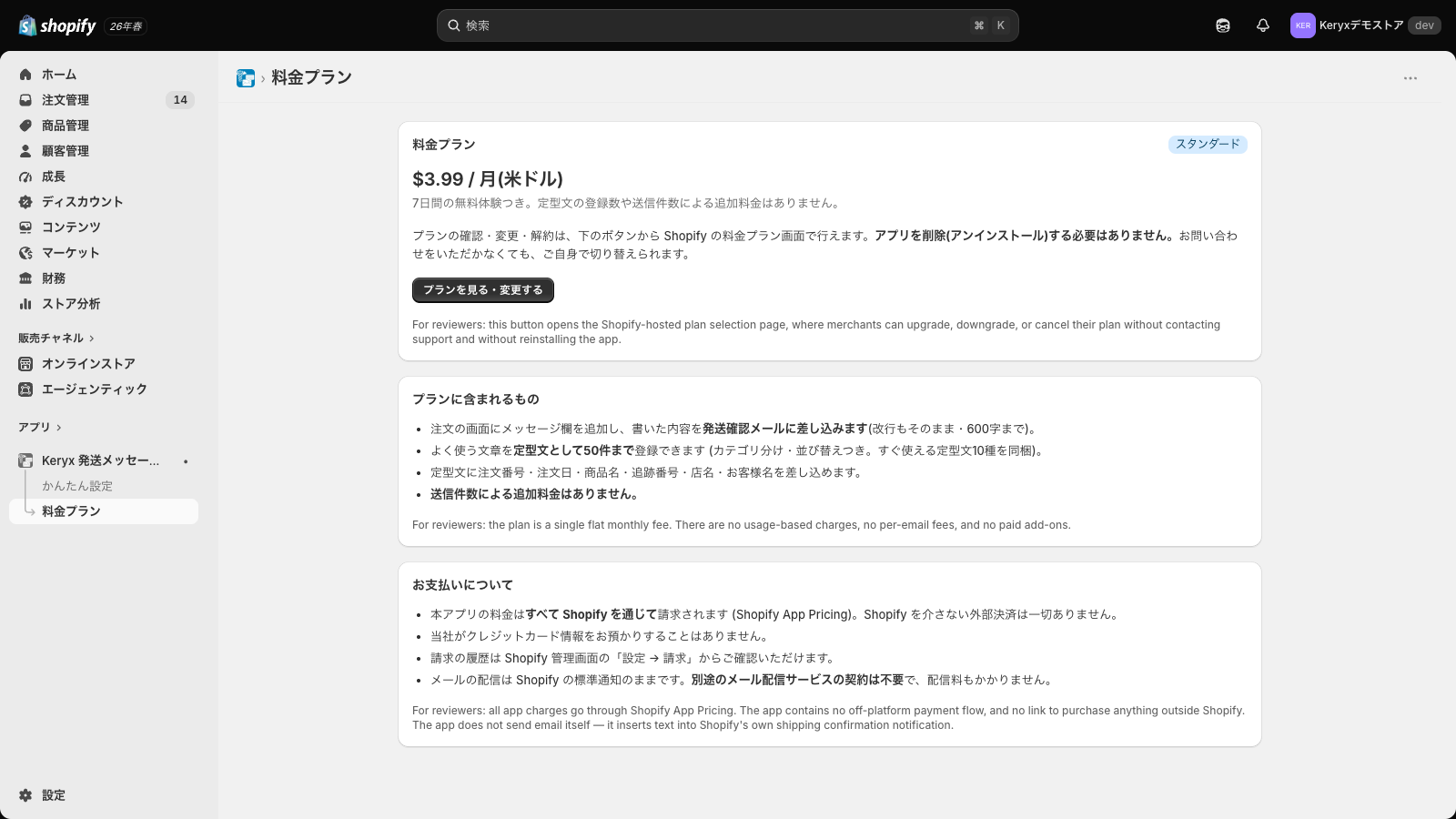The image size is (1456, 819).
Task: Click the markets (マーケット) globe icon
Action: coord(25,253)
